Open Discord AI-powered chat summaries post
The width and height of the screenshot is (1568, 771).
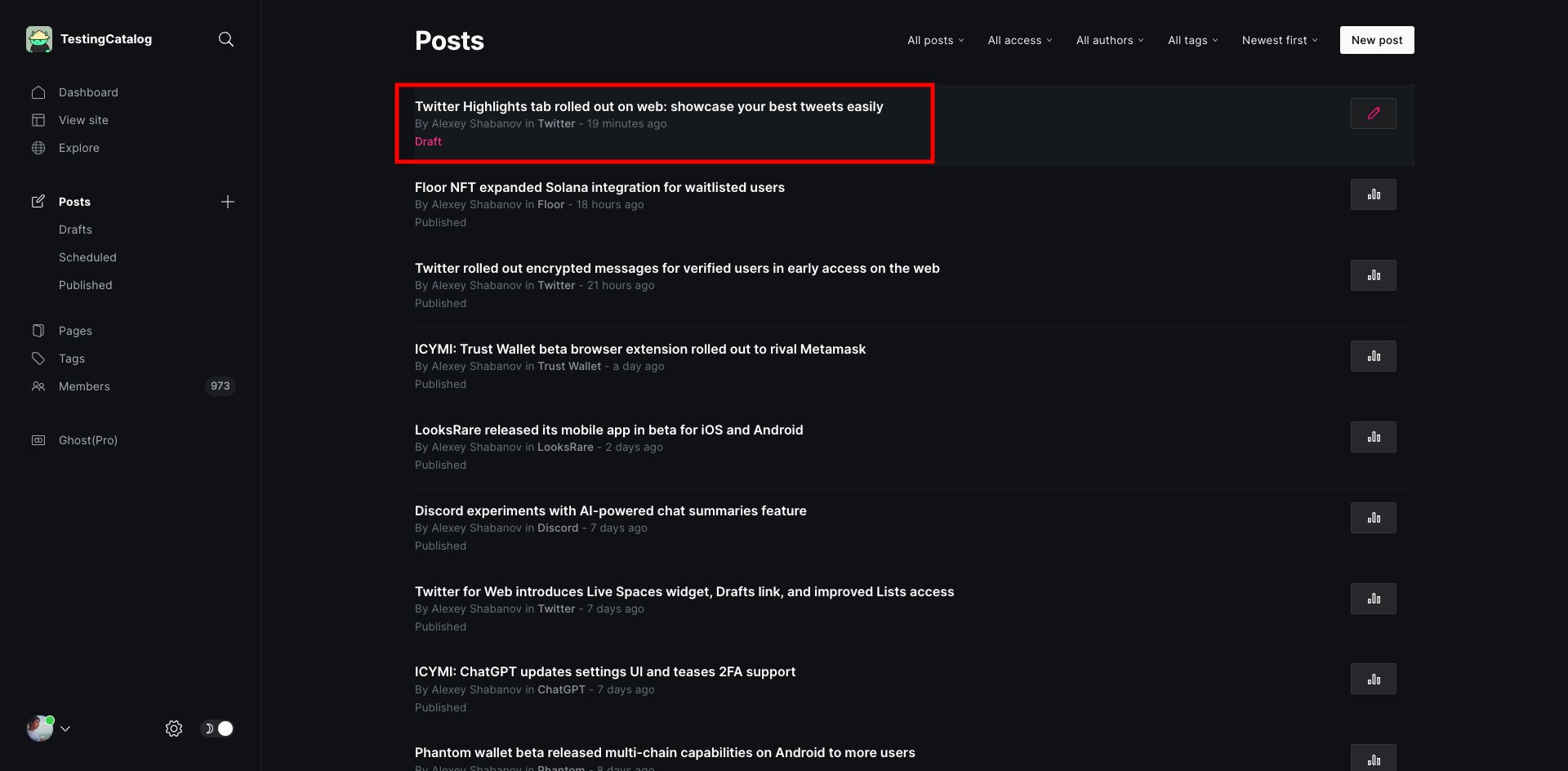(610, 510)
